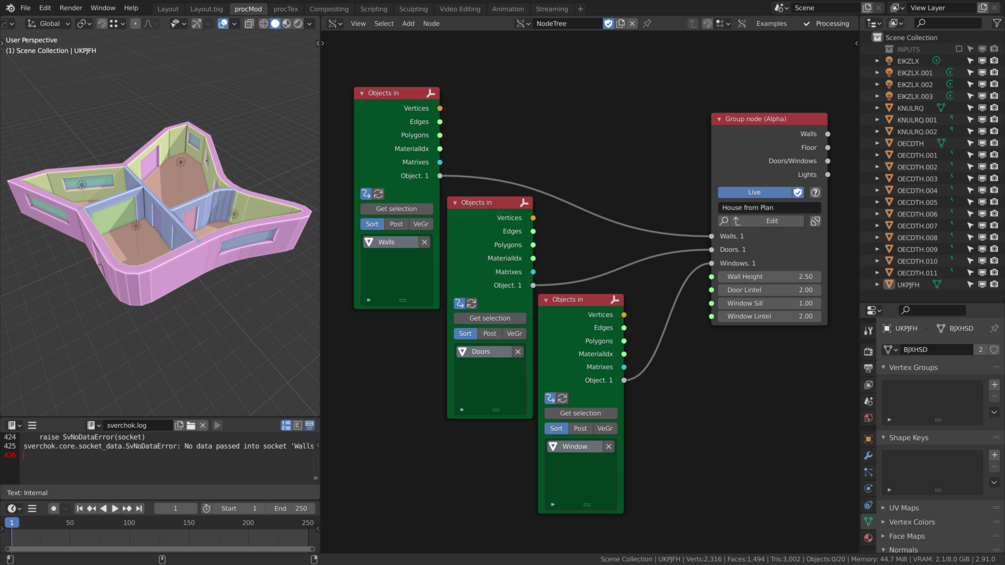Expand the Vertex Colors panel

pos(884,522)
